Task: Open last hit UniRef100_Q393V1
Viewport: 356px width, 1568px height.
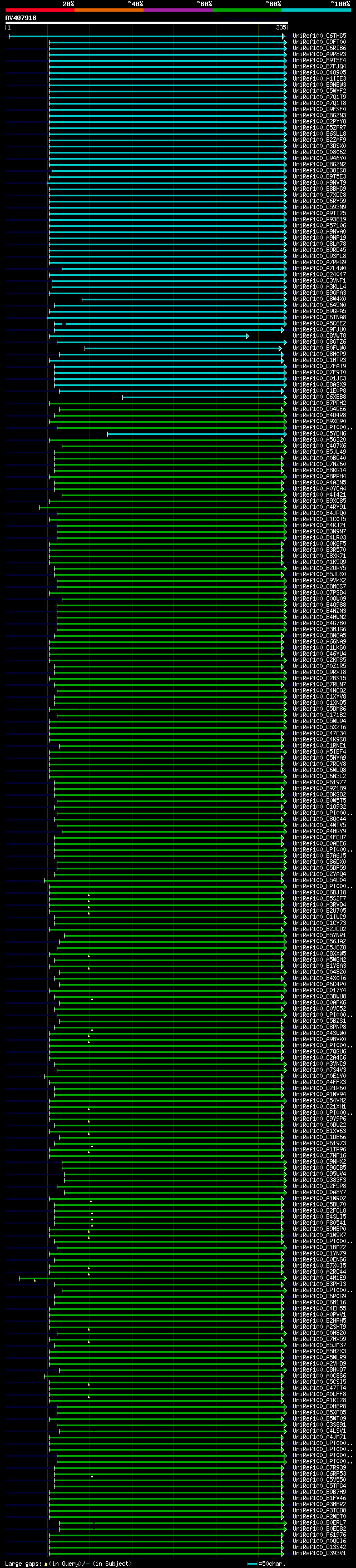Action: pos(319,1554)
